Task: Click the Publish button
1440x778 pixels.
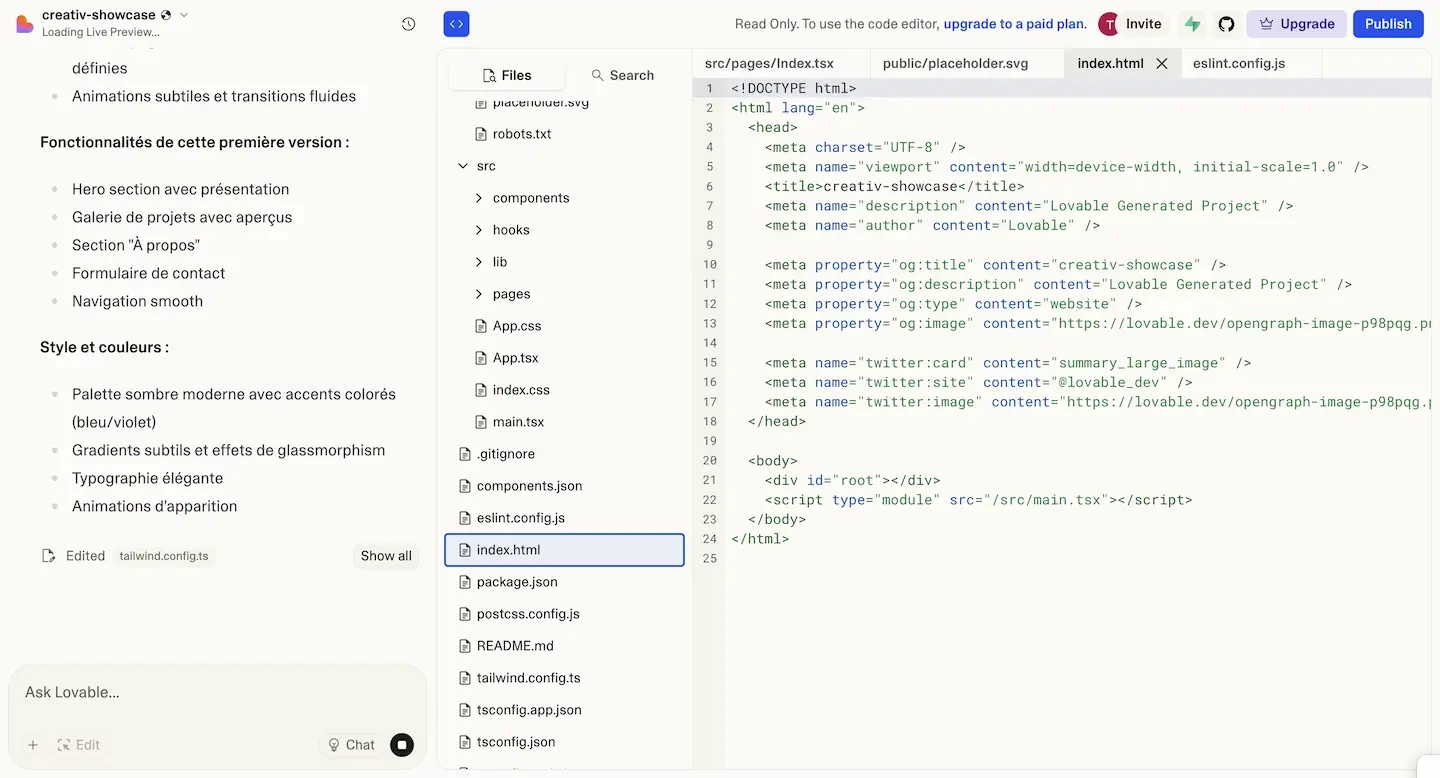Action: coord(1388,24)
